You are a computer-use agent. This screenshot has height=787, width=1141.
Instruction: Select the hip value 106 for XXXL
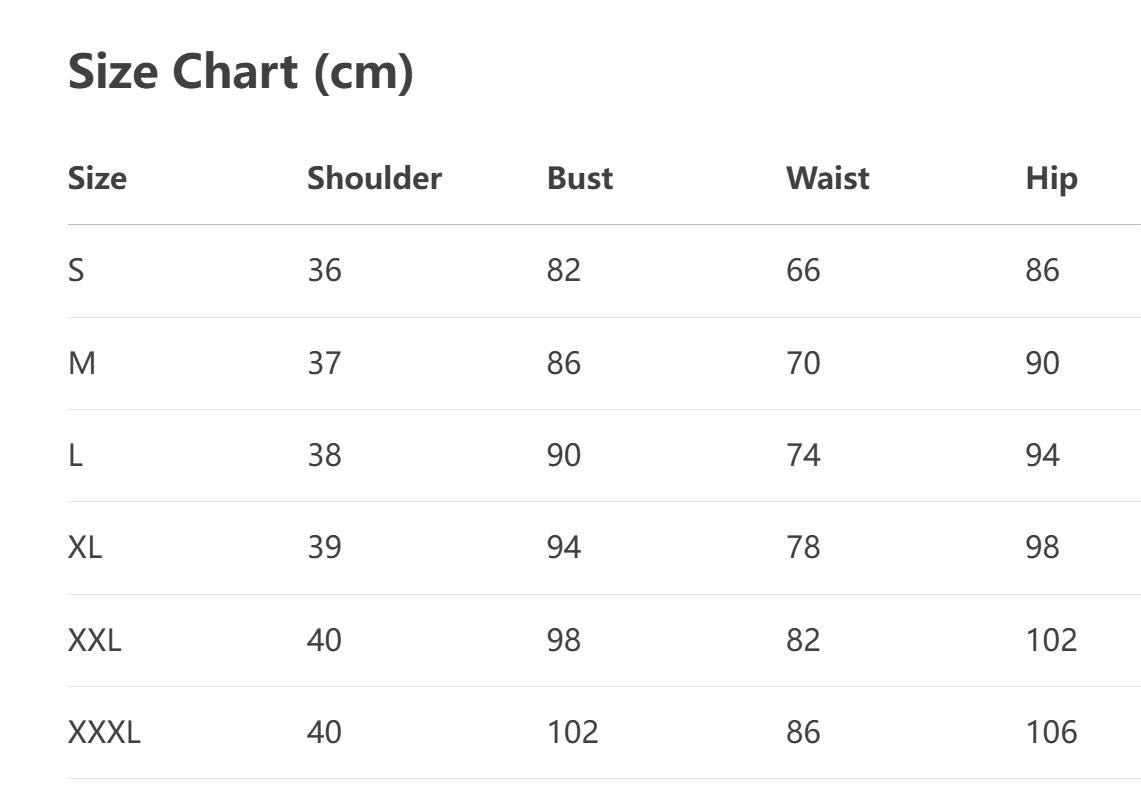(x=1051, y=732)
